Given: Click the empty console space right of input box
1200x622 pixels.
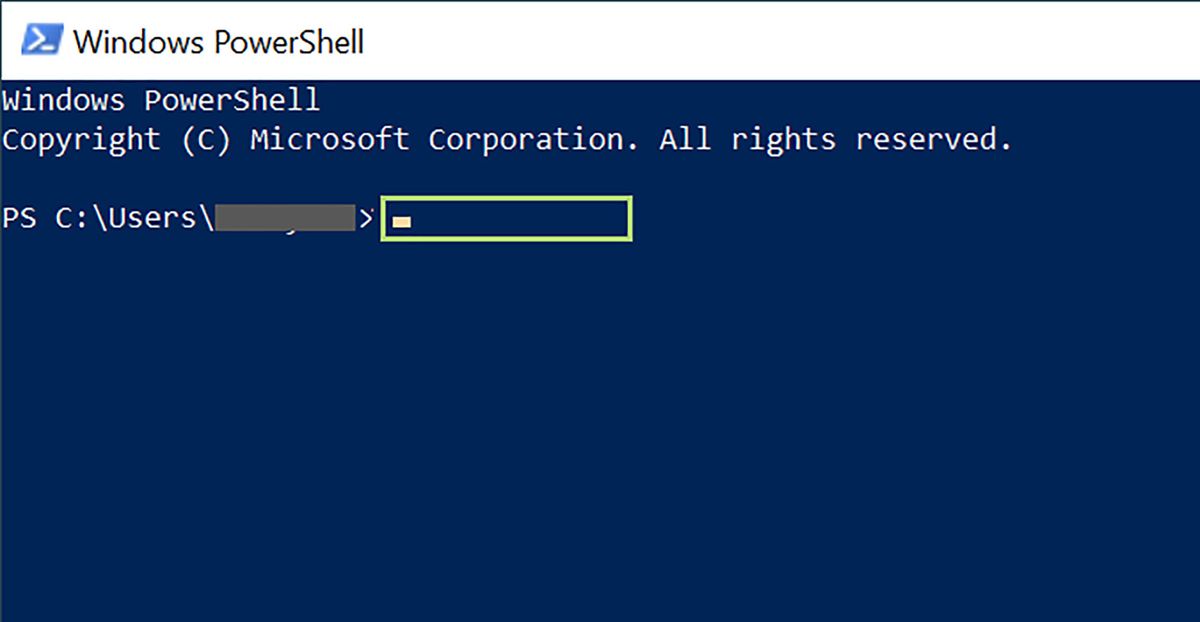Looking at the screenshot, I should pos(900,219).
